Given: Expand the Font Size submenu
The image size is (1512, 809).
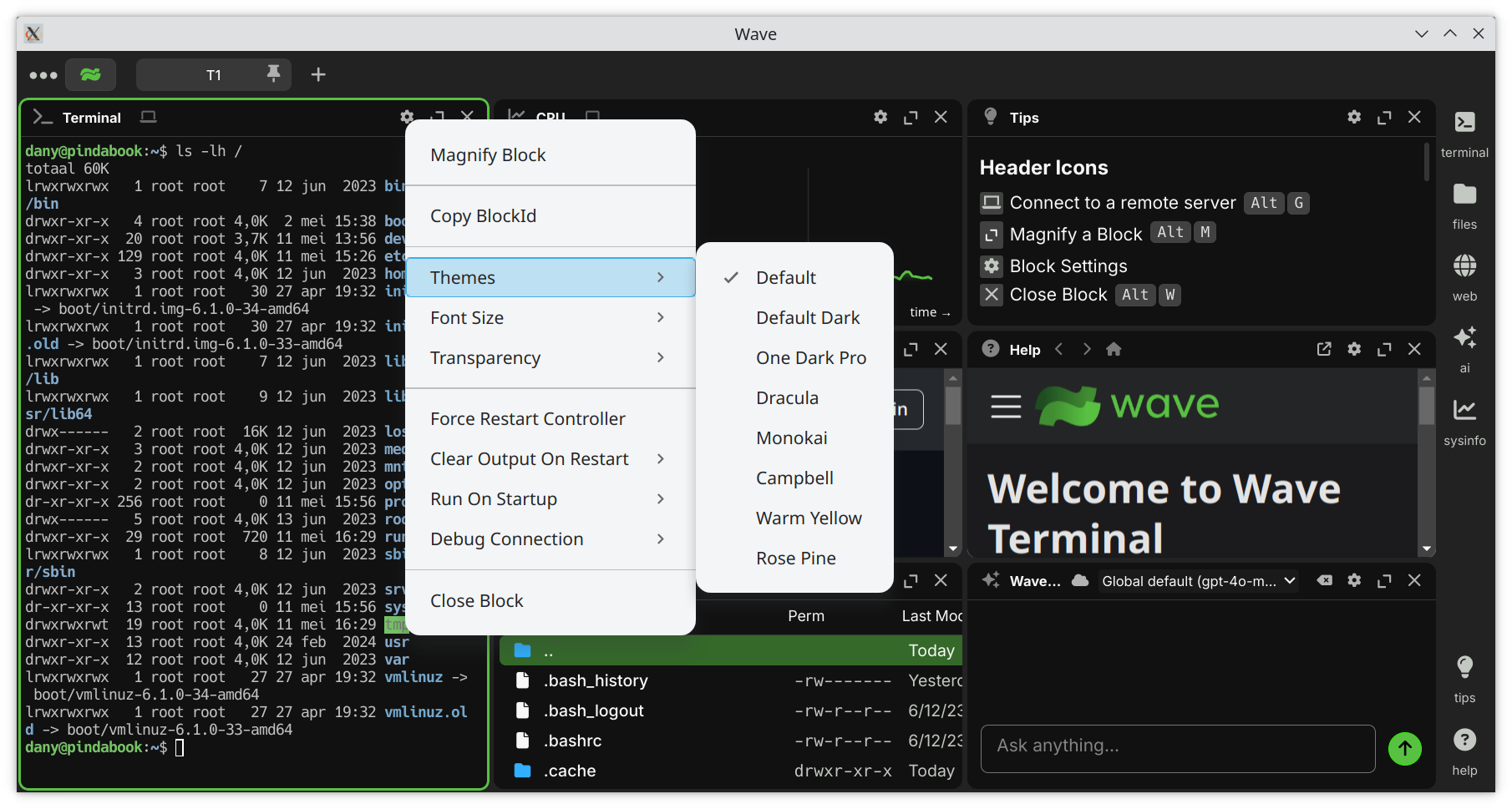Looking at the screenshot, I should tap(551, 318).
